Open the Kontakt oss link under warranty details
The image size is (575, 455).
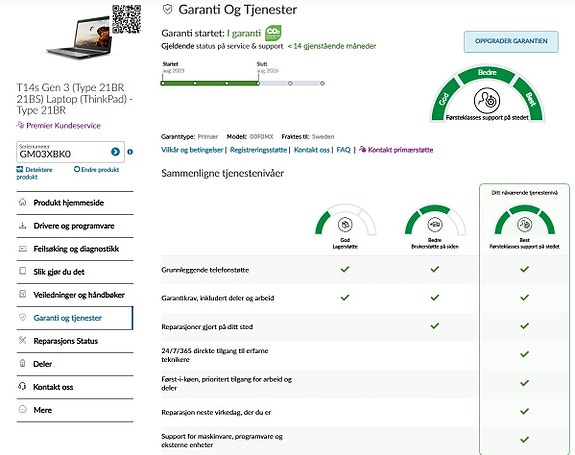pos(312,150)
